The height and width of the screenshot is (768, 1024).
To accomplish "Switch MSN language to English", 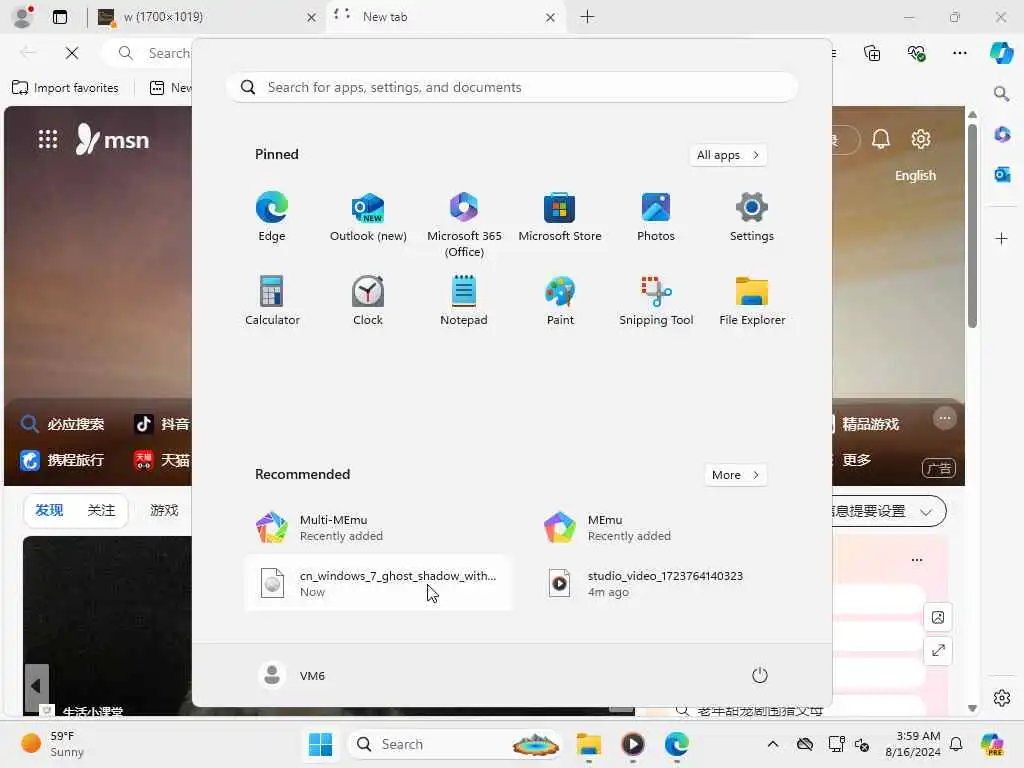I will pyautogui.click(x=915, y=176).
